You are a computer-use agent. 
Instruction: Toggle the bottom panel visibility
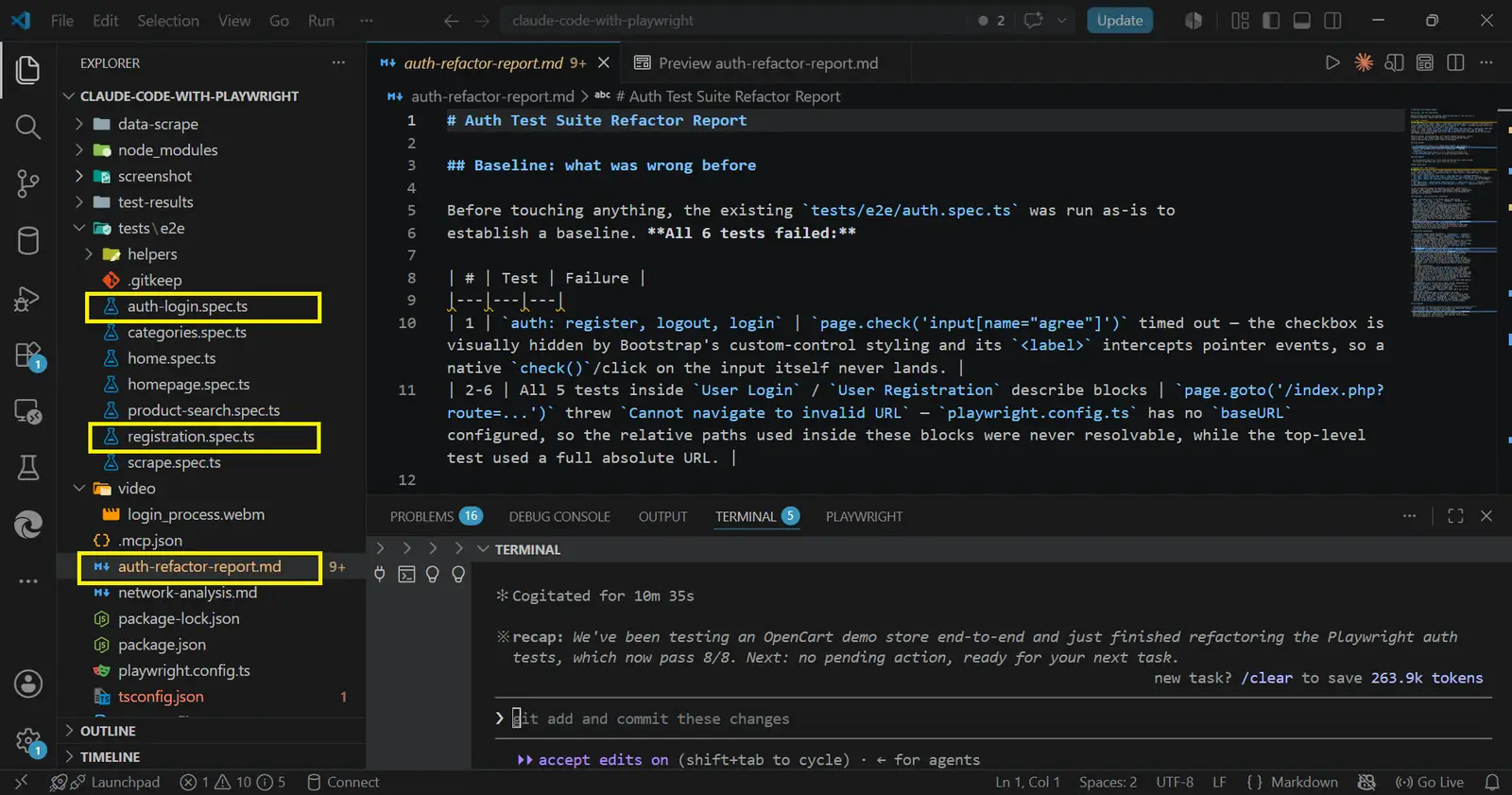coord(1302,21)
